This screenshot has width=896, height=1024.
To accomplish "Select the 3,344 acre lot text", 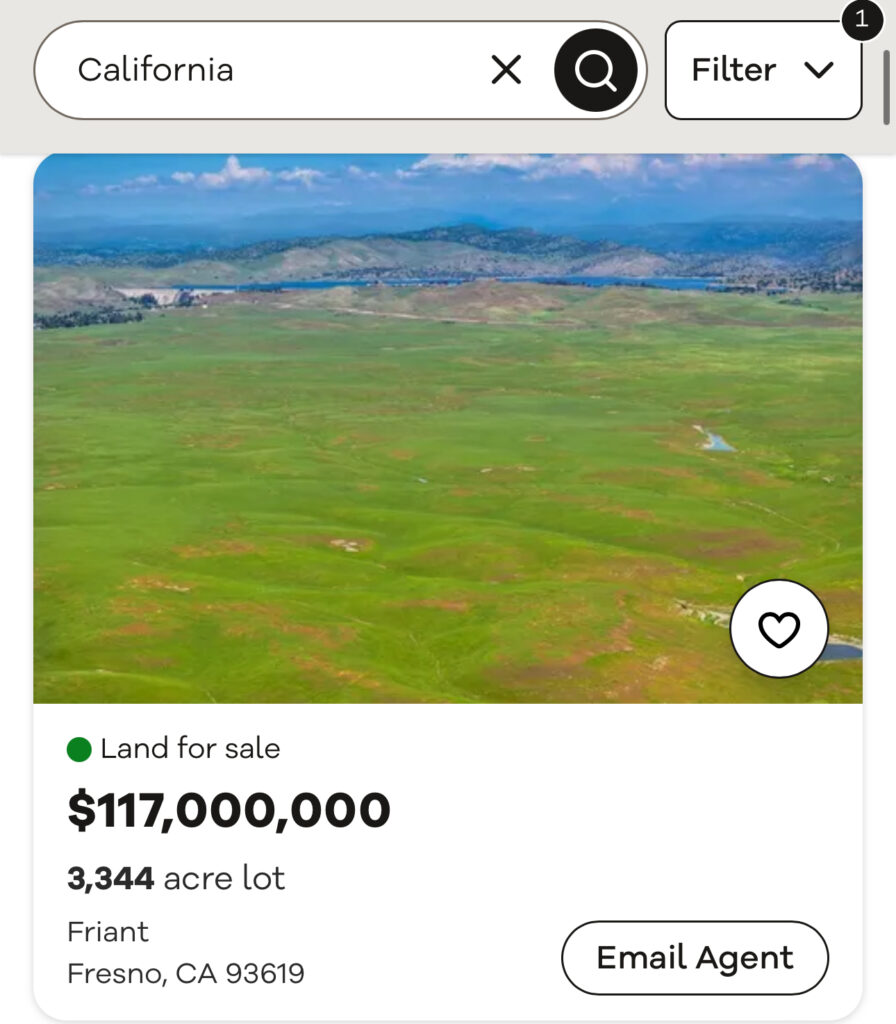I will (176, 879).
